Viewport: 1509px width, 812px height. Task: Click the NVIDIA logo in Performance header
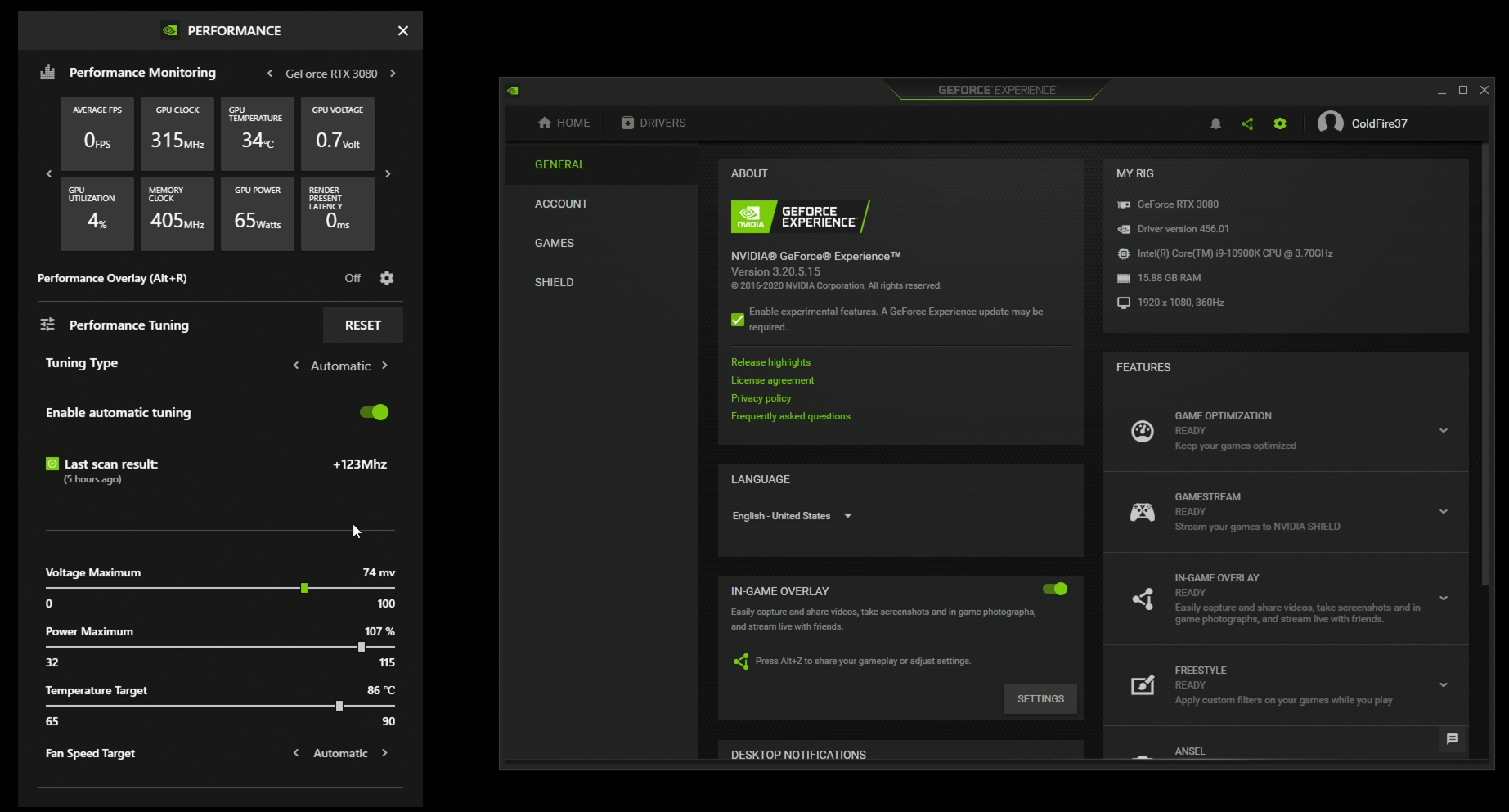(170, 30)
